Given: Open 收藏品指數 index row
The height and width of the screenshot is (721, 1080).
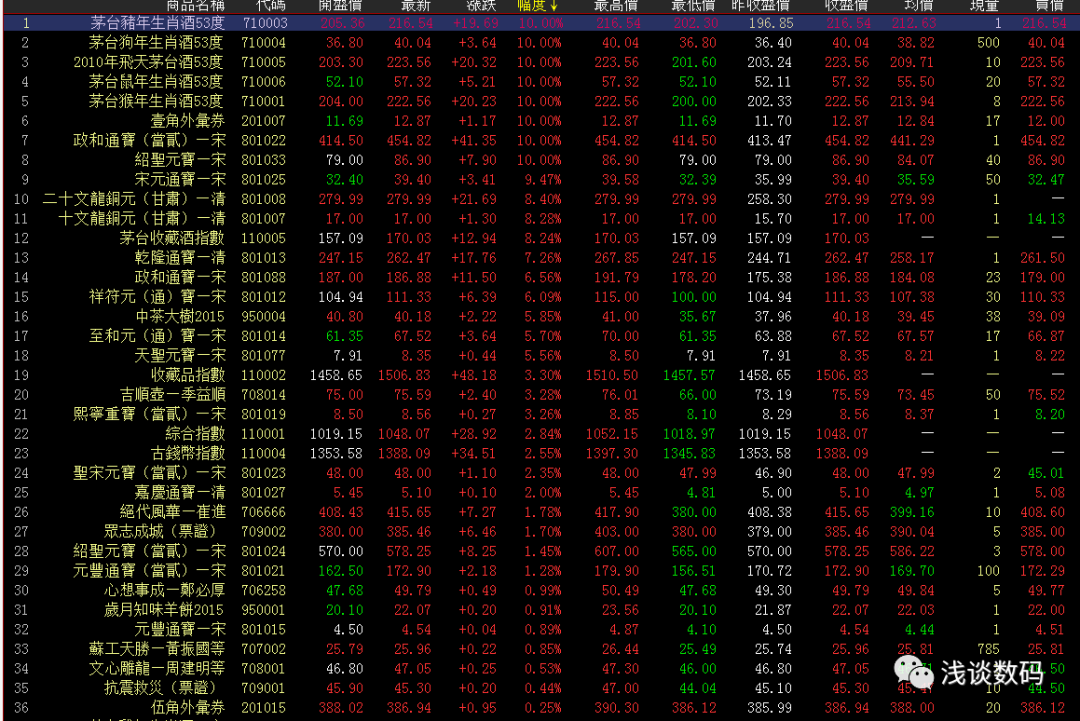Looking at the screenshot, I should tap(540, 375).
